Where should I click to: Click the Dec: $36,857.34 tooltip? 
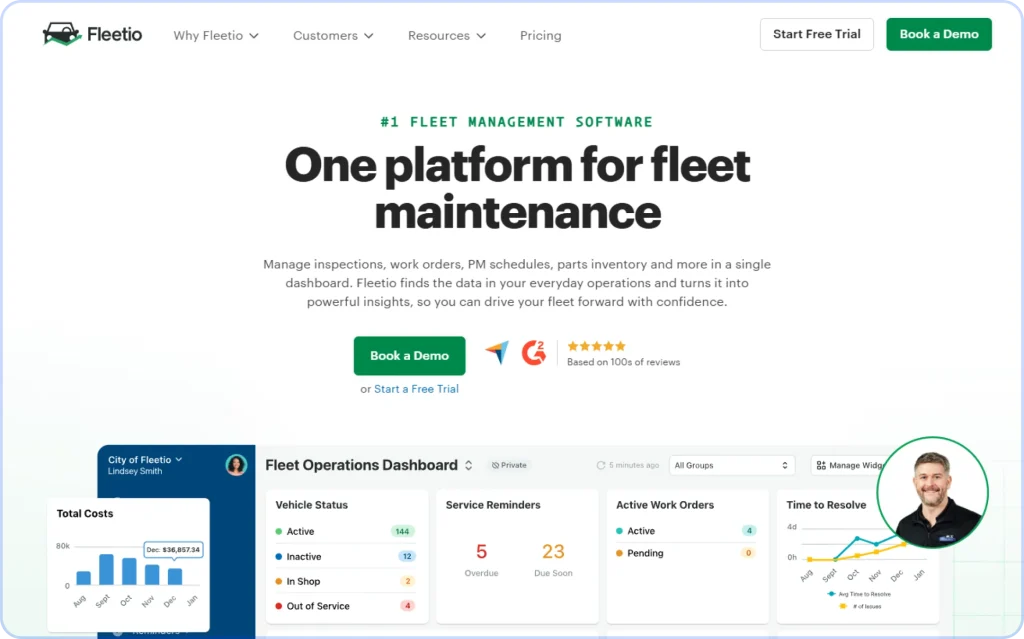[x=173, y=549]
